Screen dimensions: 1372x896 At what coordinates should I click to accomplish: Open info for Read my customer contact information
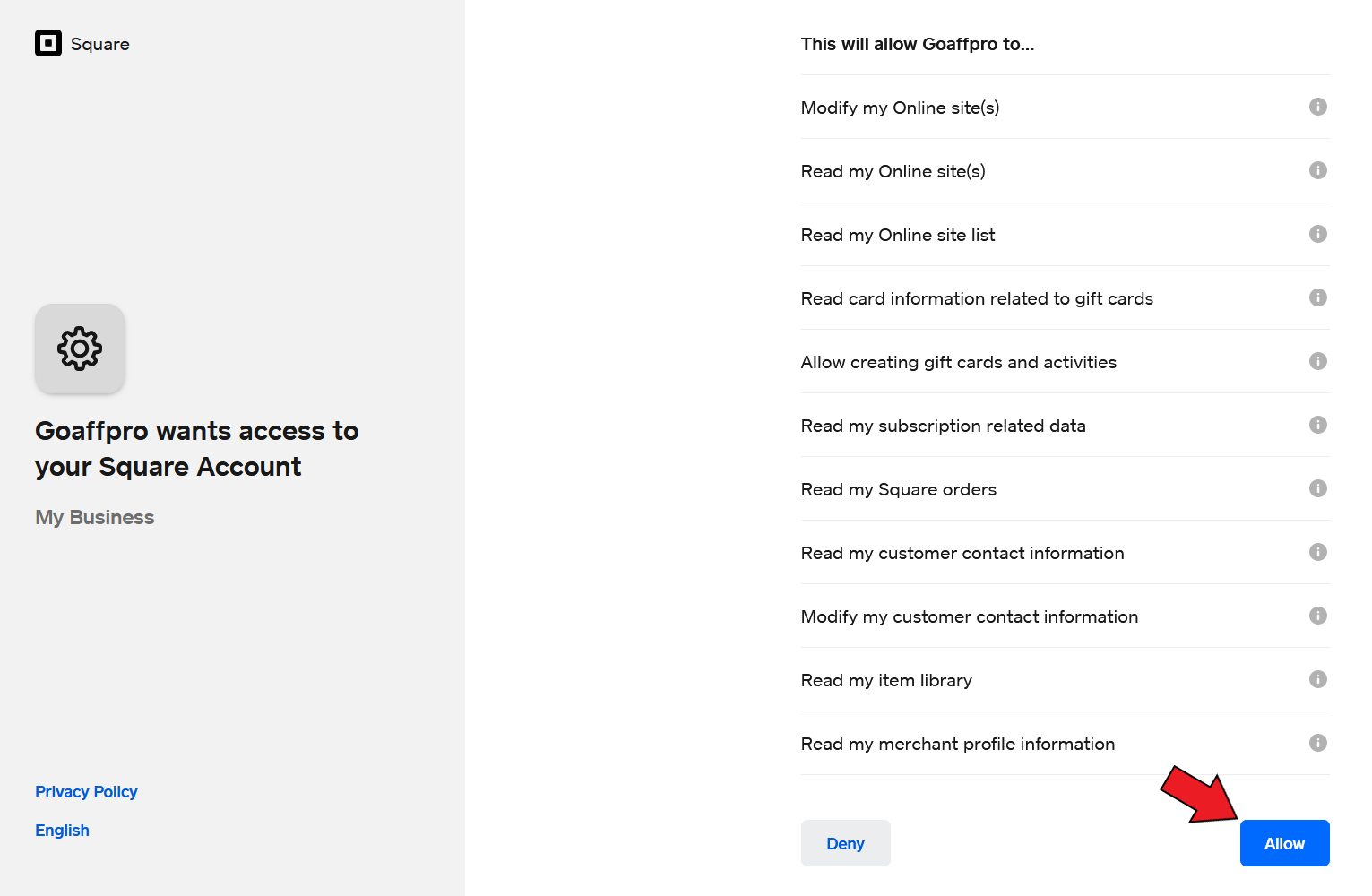1317,552
